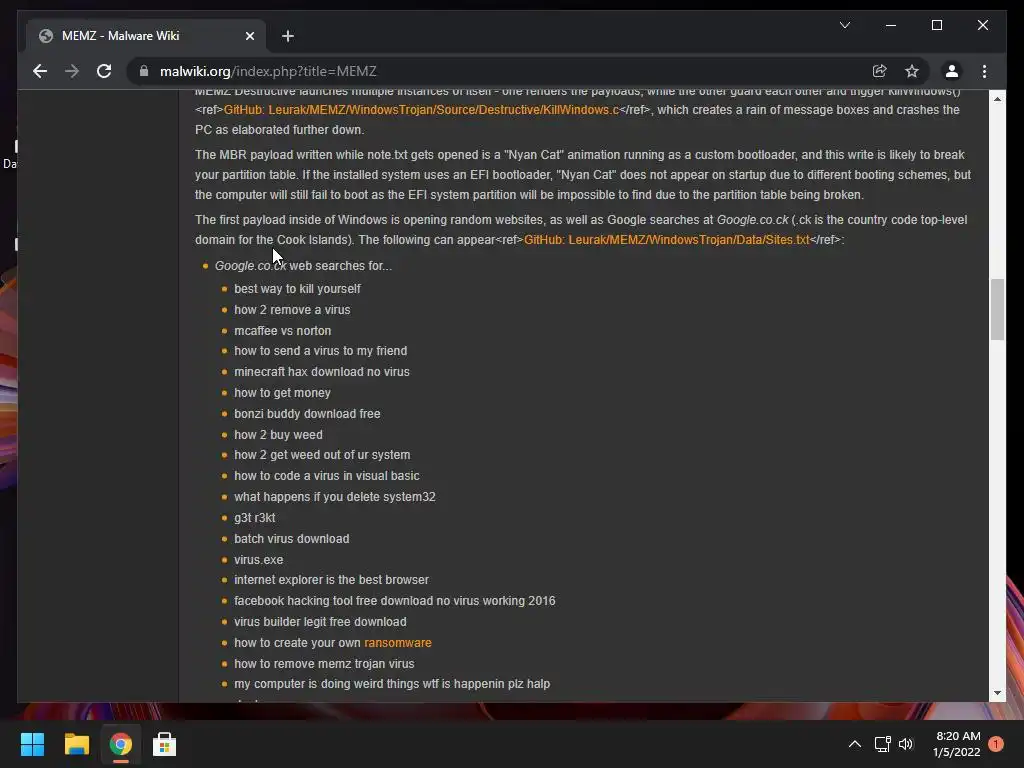The height and width of the screenshot is (768, 1024).
Task: Select the MEMZ - Malware Wiki tab
Action: click(146, 36)
